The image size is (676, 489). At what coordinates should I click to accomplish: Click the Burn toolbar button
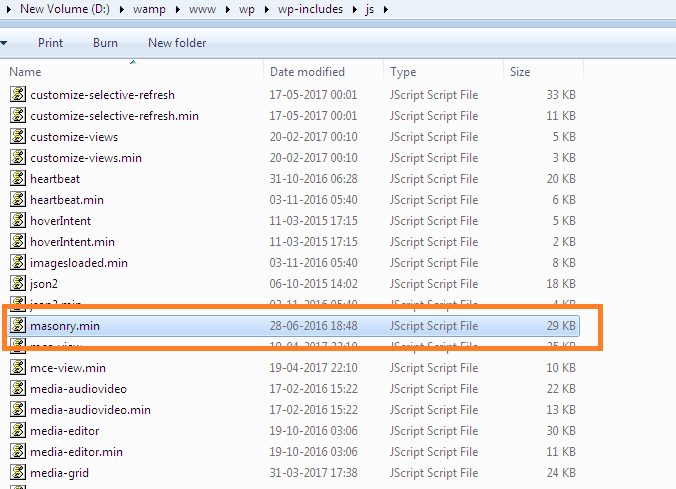[105, 43]
